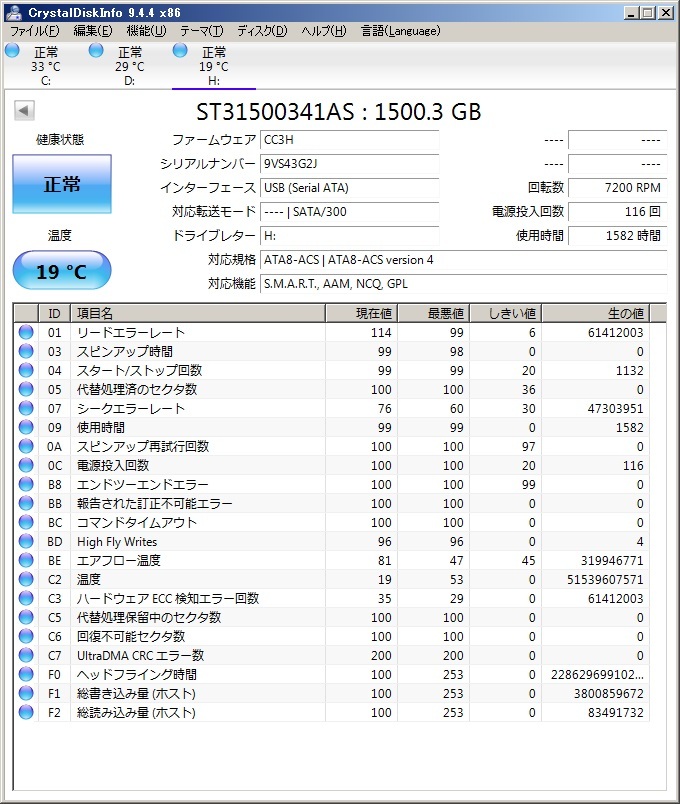Viewport: 680px width, 804px height.
Task: Open the ディスク(D) menu
Action: click(x=262, y=31)
